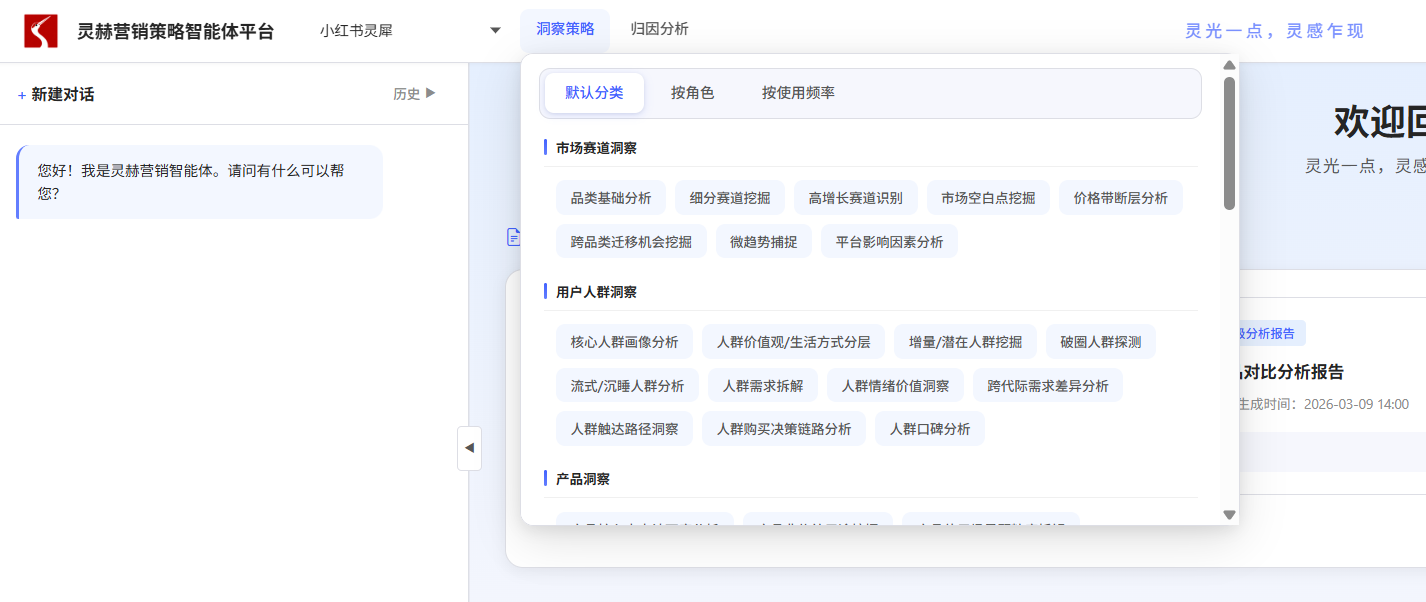Select 微趋势捕捉 insight option
This screenshot has height=602, width=1426.
[x=763, y=241]
